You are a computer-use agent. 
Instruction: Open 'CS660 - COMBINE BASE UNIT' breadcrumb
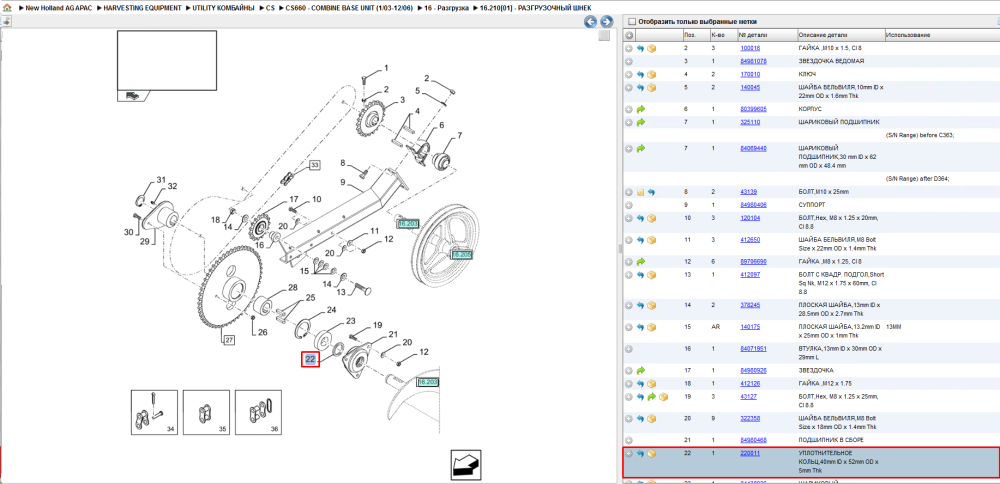tap(349, 8)
